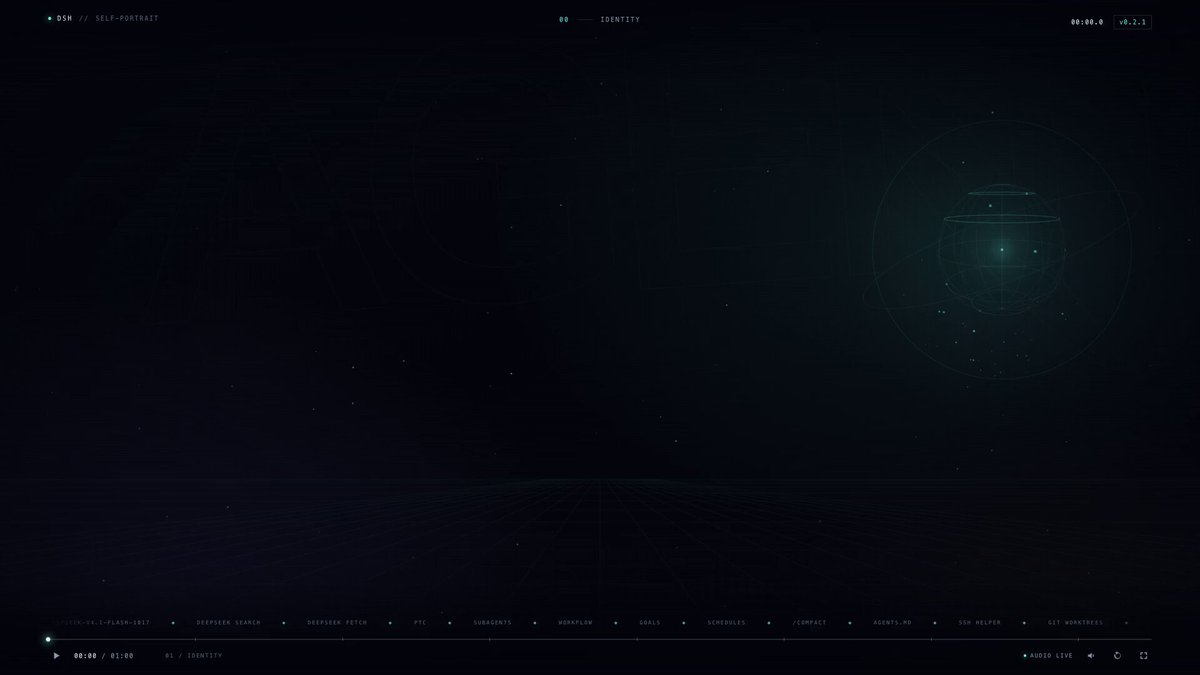Viewport: 1200px width, 675px height.
Task: Click the DEEPSEEK FETCH ticker label
Action: (337, 623)
